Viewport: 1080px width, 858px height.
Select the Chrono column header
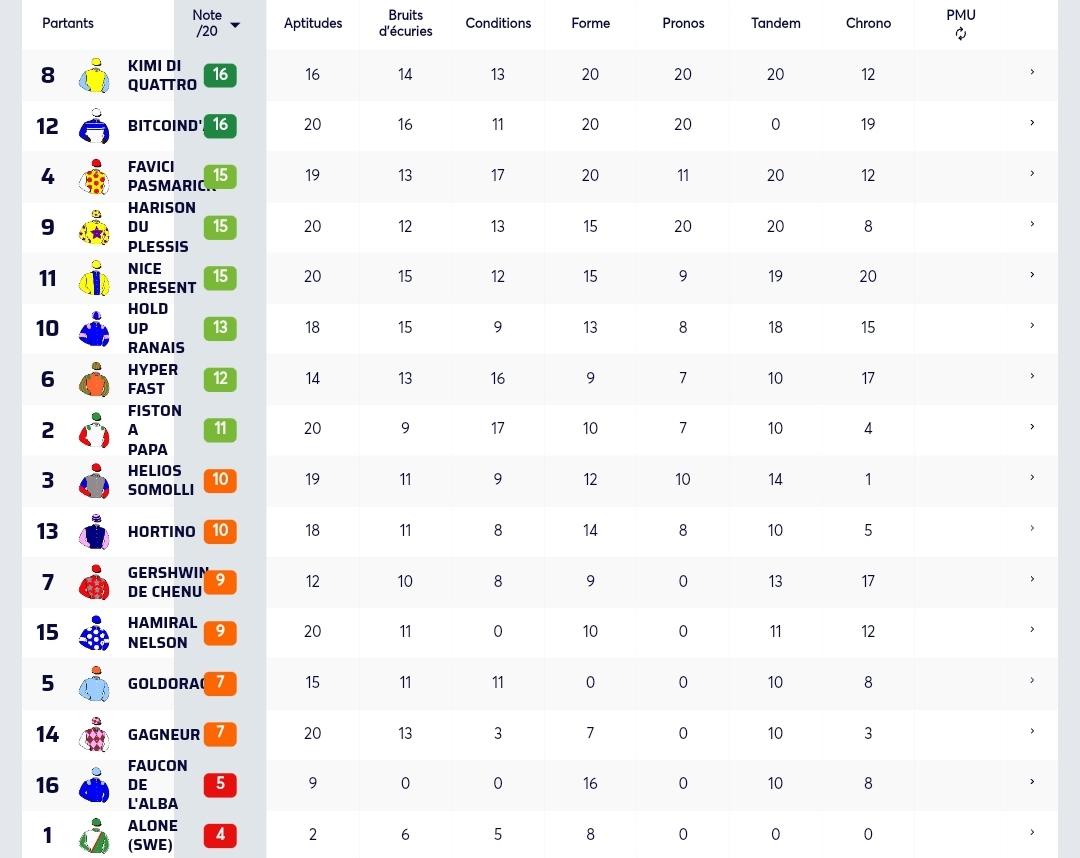pos(868,23)
